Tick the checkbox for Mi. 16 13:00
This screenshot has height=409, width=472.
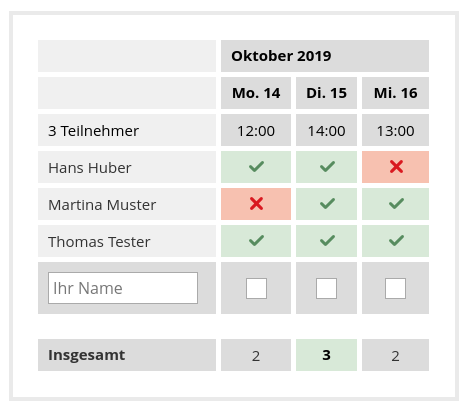[x=395, y=288]
